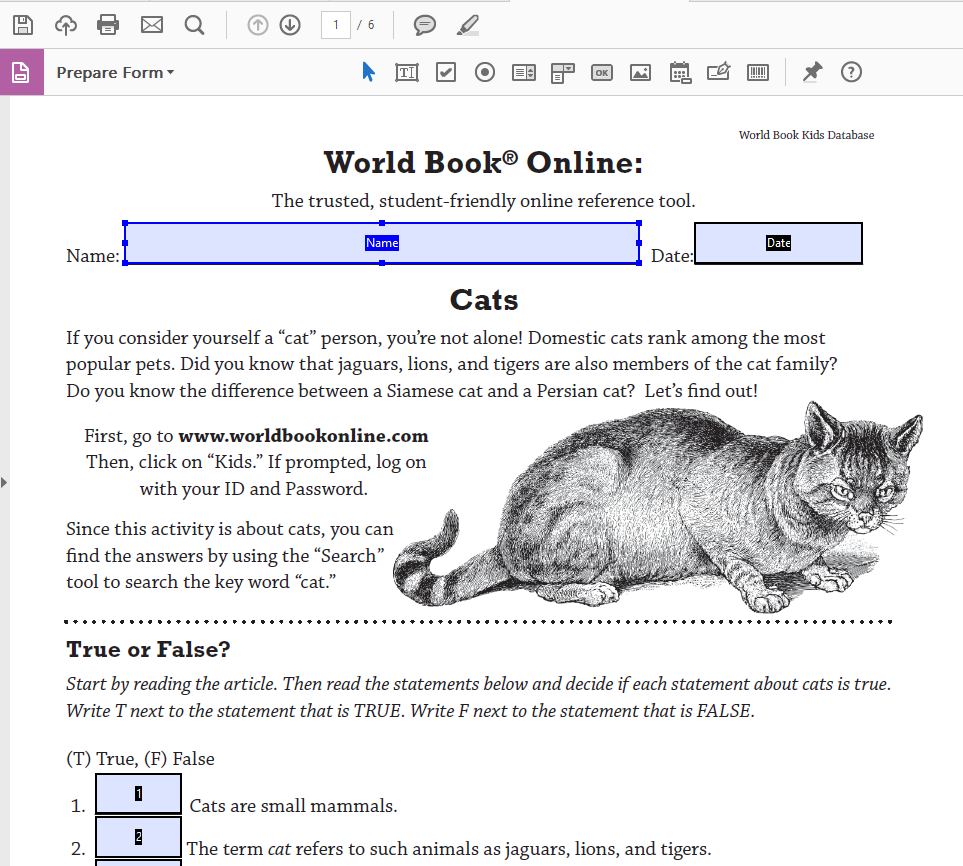Select the Add Dropdown list tool

pyautogui.click(x=563, y=72)
